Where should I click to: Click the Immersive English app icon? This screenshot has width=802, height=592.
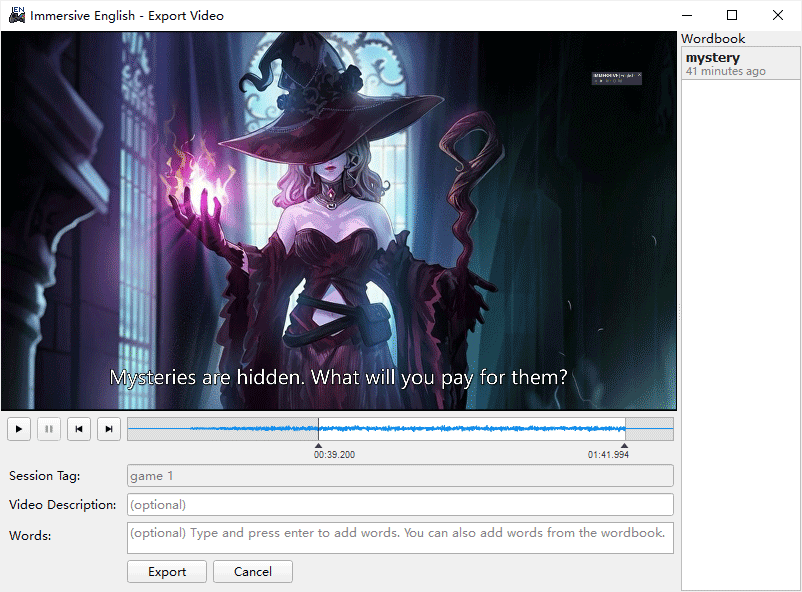click(14, 15)
